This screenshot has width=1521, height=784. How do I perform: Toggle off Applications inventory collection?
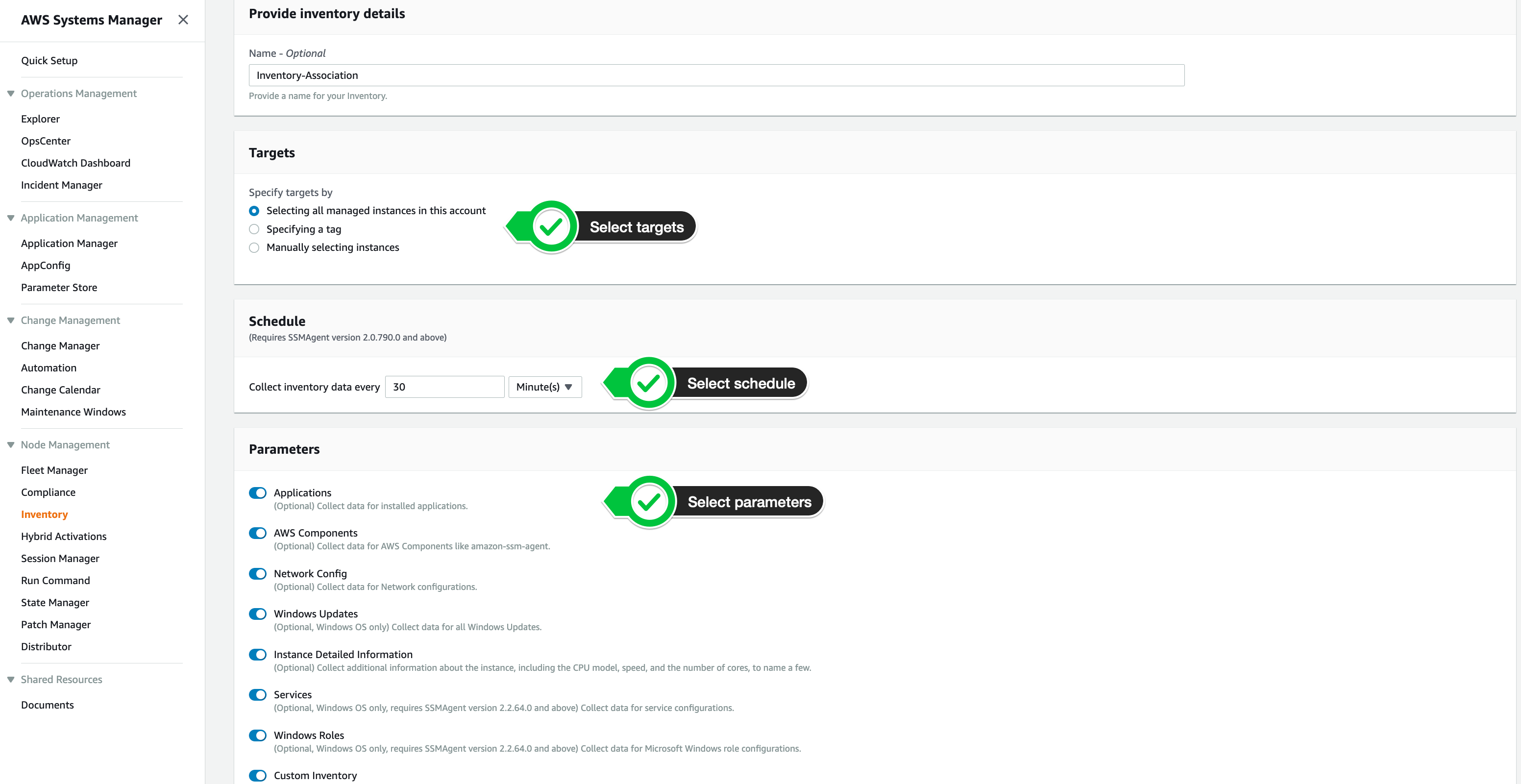[257, 493]
